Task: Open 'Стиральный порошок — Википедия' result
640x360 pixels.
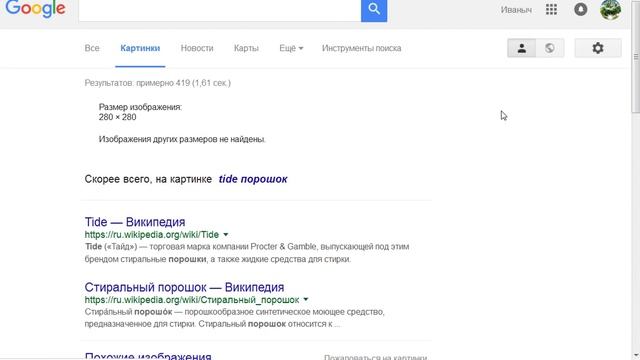Action: click(184, 287)
